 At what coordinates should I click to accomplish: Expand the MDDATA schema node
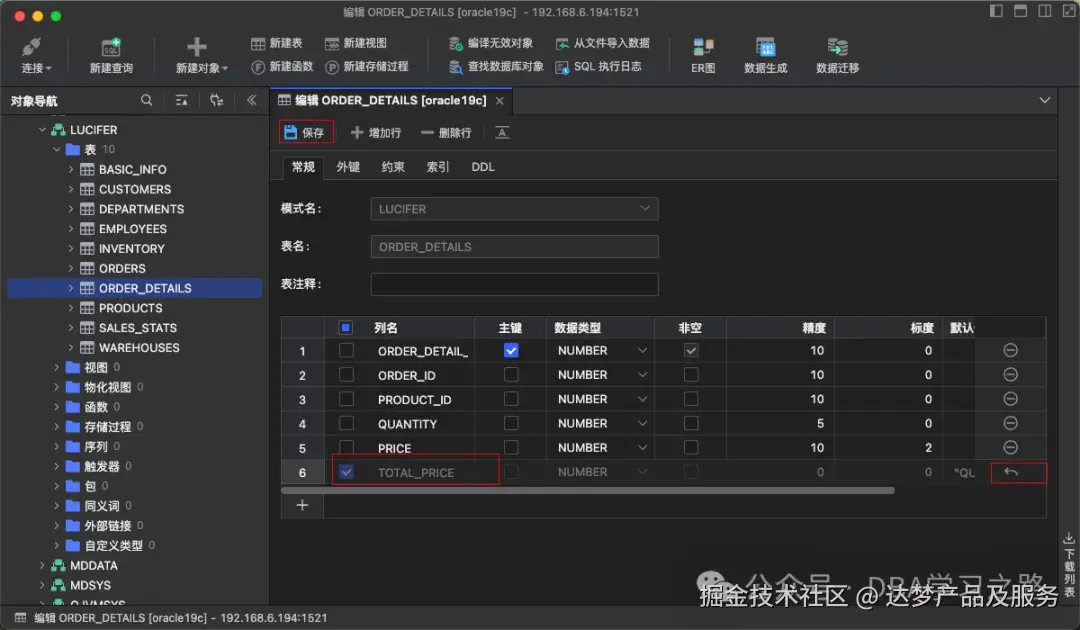pyautogui.click(x=43, y=565)
